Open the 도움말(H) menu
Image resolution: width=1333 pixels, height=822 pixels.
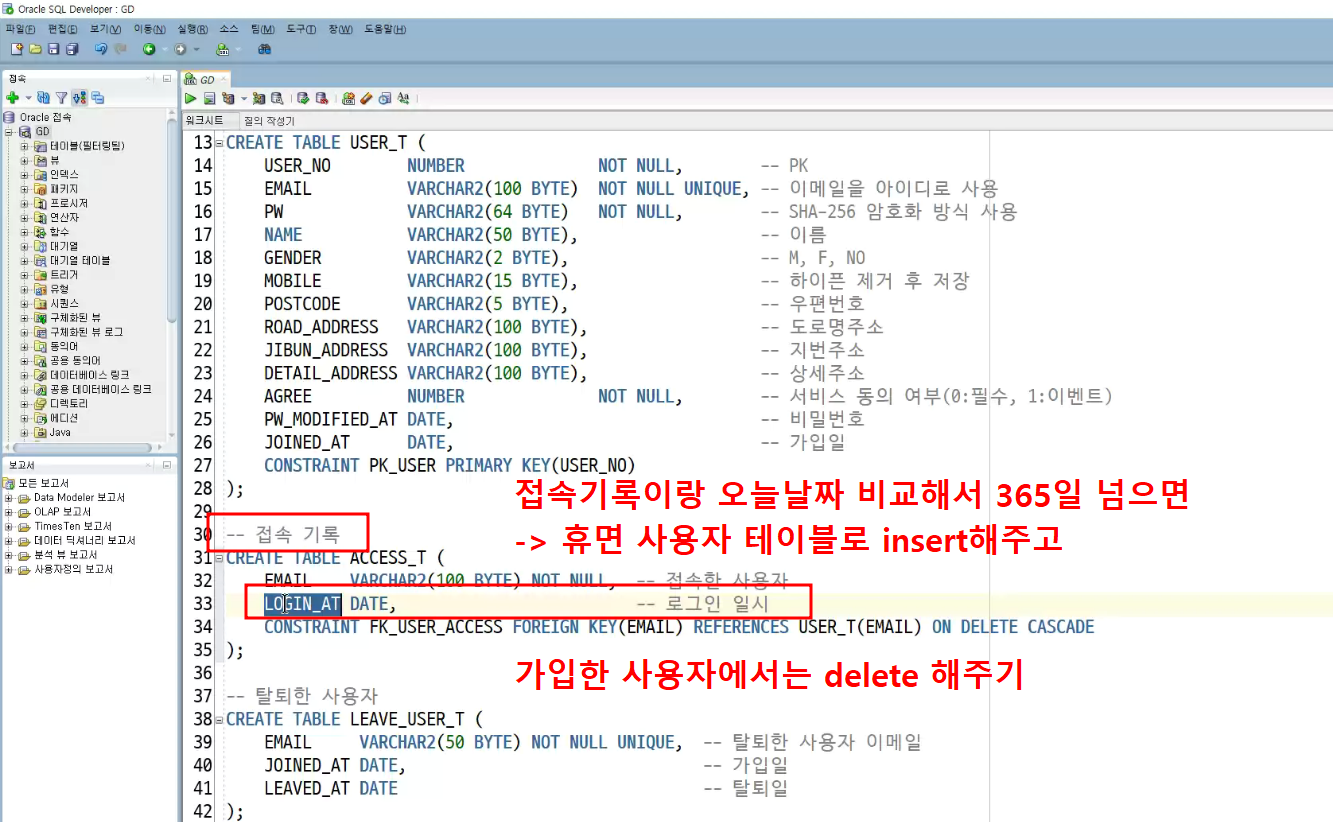click(385, 29)
